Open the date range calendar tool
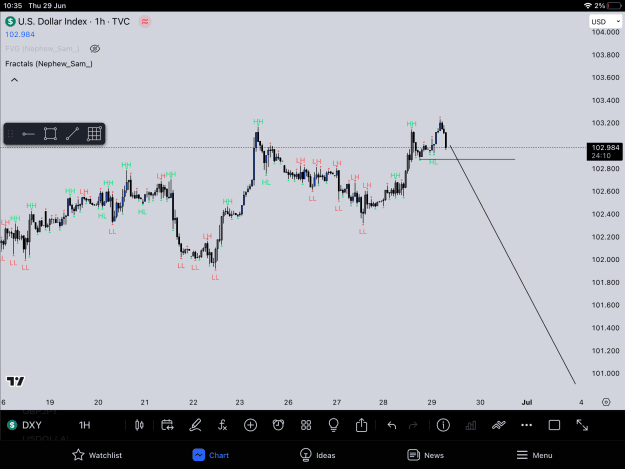This screenshot has height=469, width=625. [167, 425]
